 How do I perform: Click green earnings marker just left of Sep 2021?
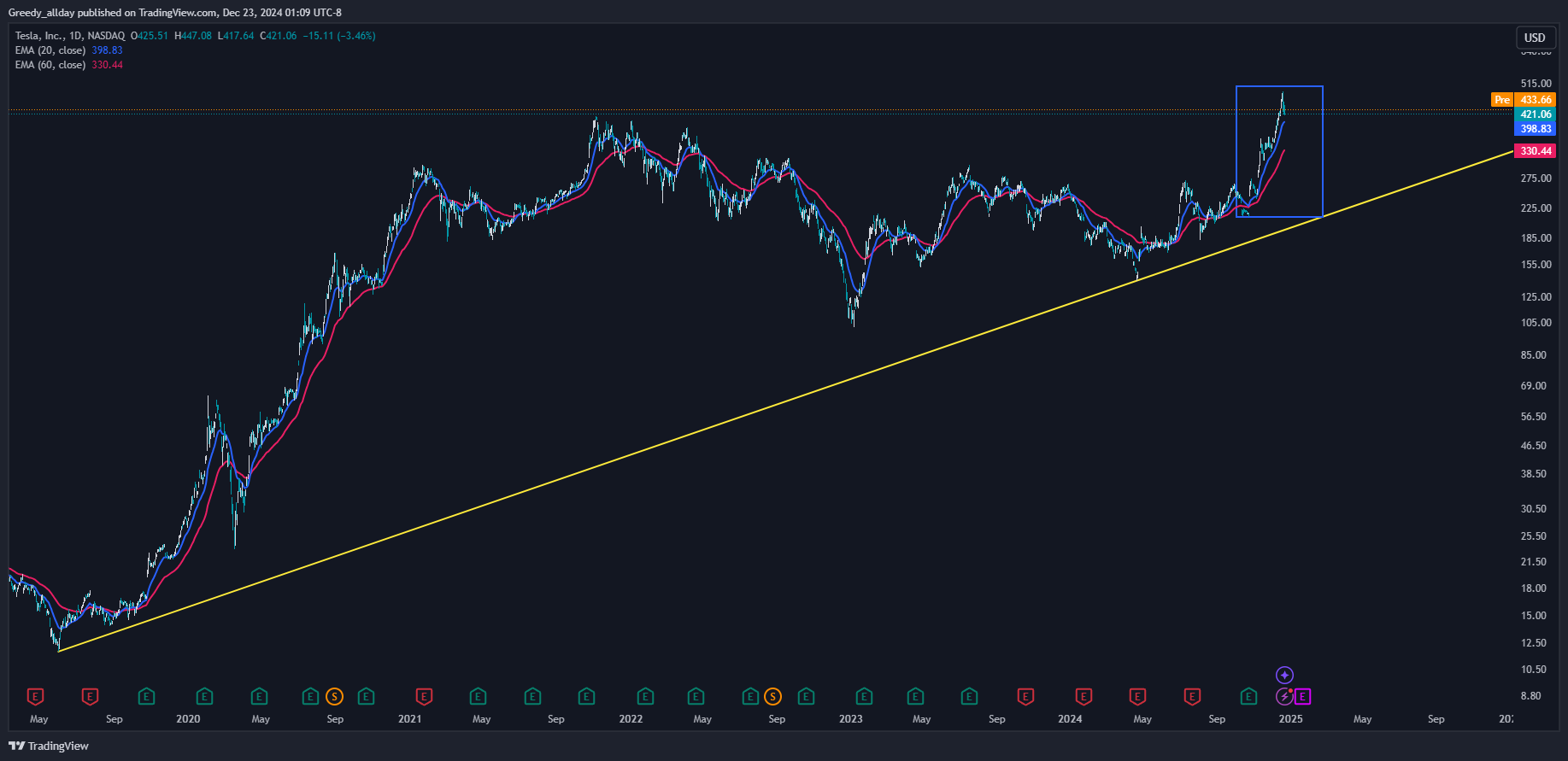pyautogui.click(x=532, y=697)
